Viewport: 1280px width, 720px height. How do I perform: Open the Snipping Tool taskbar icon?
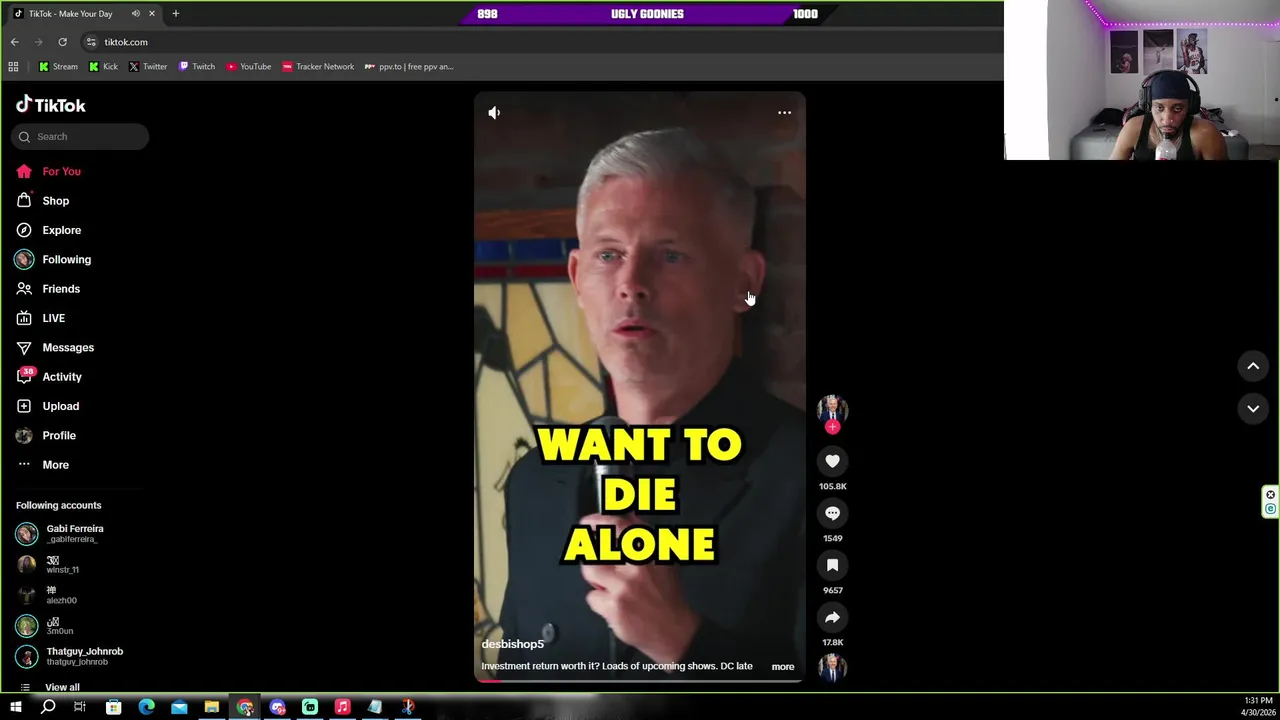point(408,707)
